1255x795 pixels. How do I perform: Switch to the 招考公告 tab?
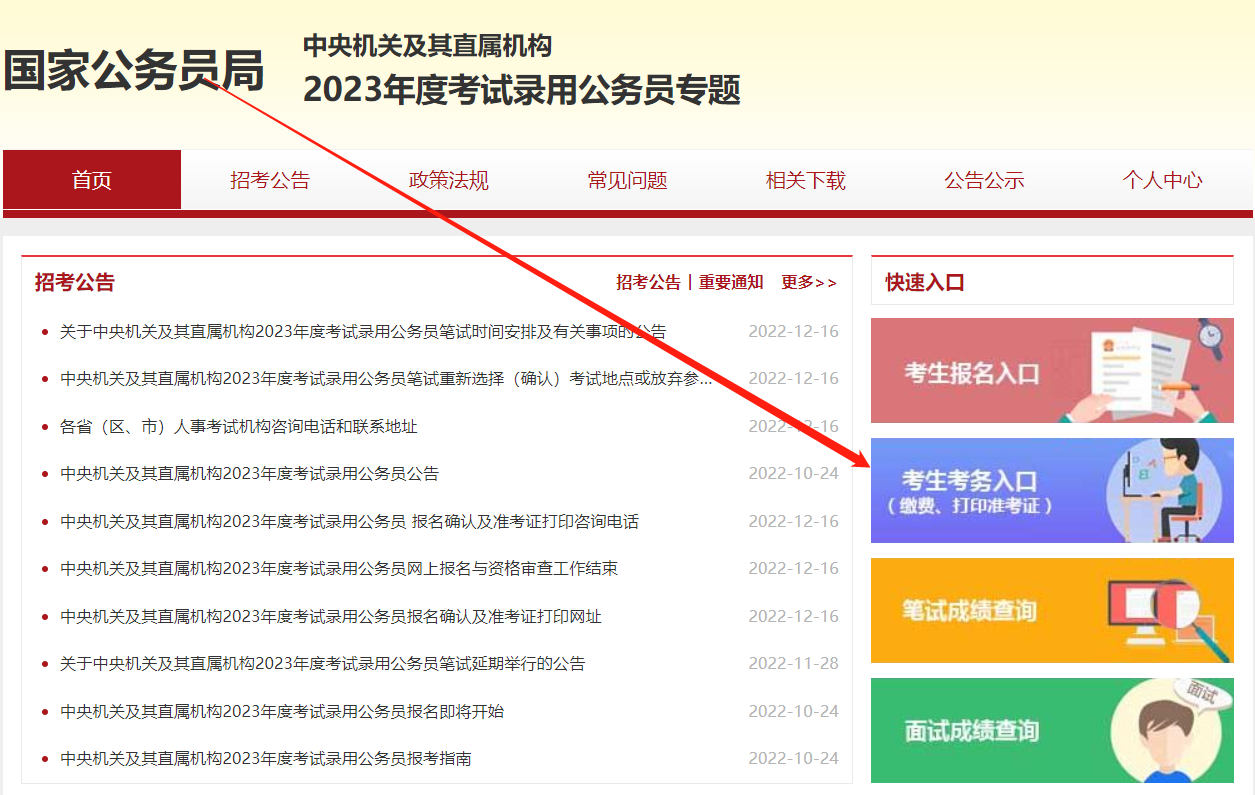click(x=269, y=179)
